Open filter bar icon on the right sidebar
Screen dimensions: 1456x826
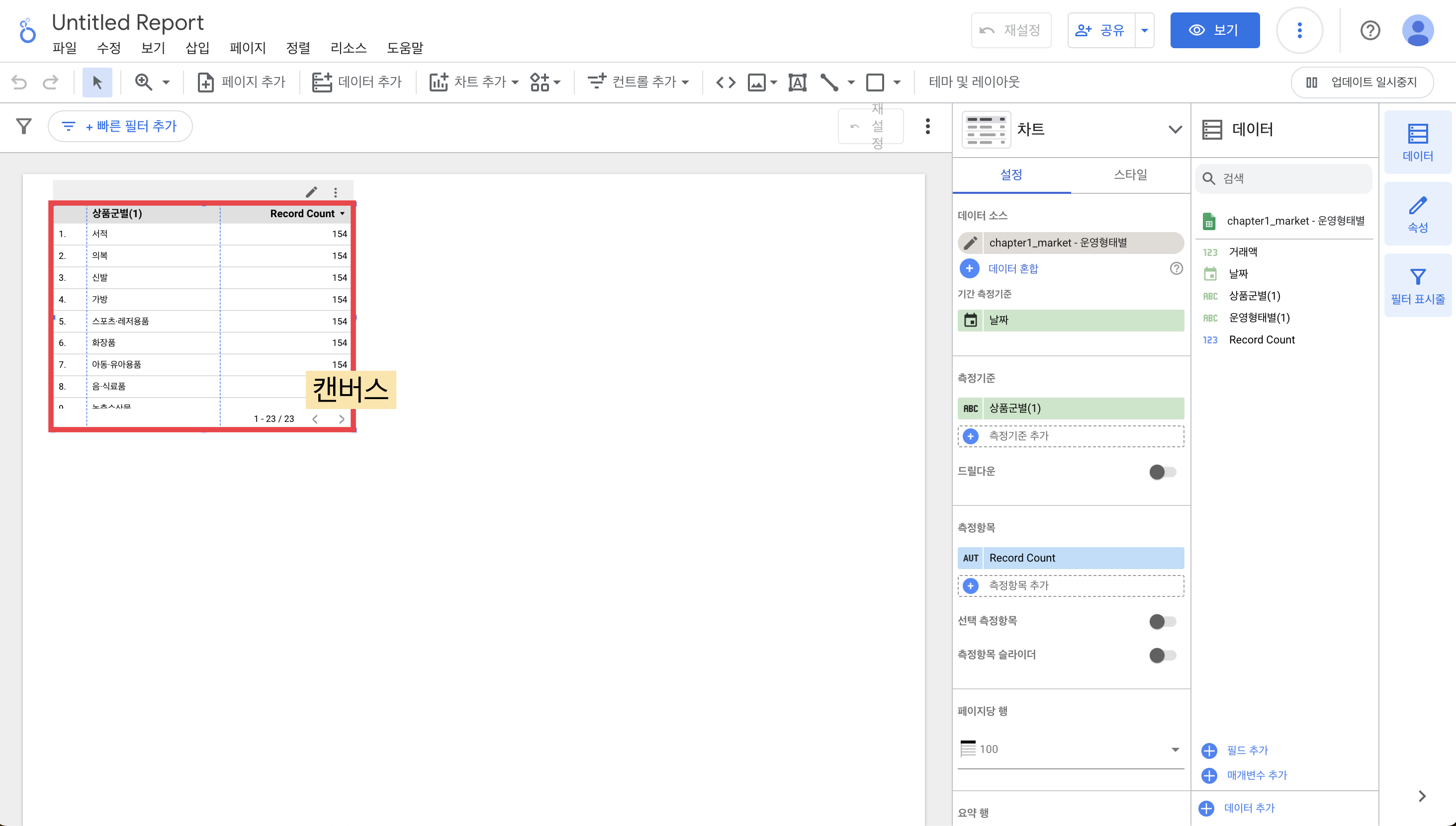point(1417,285)
